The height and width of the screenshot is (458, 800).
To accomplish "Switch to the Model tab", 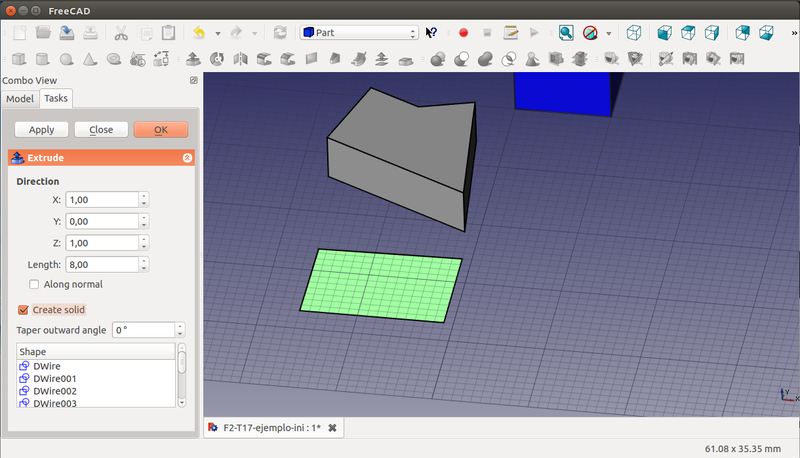I will [19, 98].
